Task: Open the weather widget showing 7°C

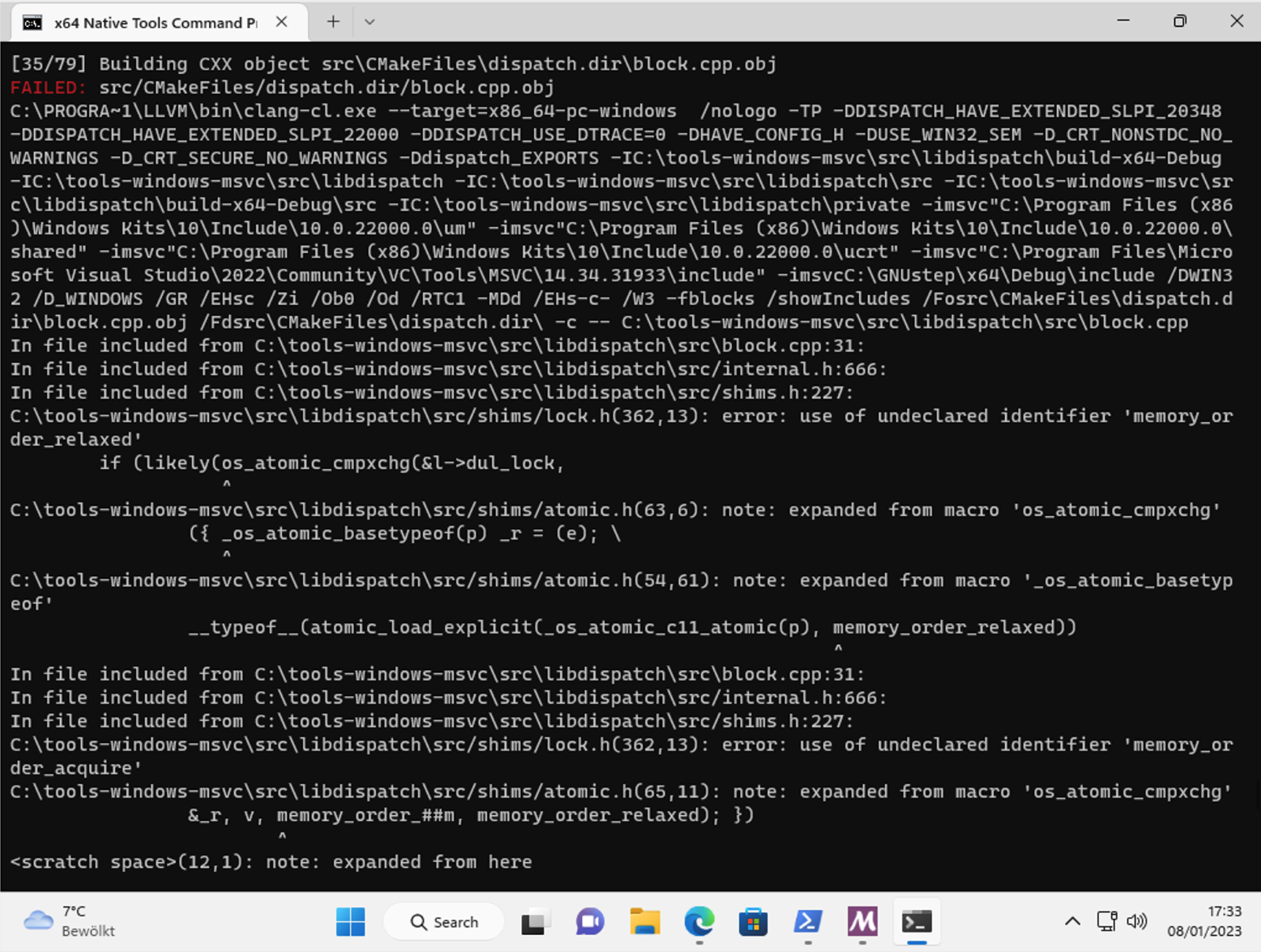Action: tap(70, 922)
